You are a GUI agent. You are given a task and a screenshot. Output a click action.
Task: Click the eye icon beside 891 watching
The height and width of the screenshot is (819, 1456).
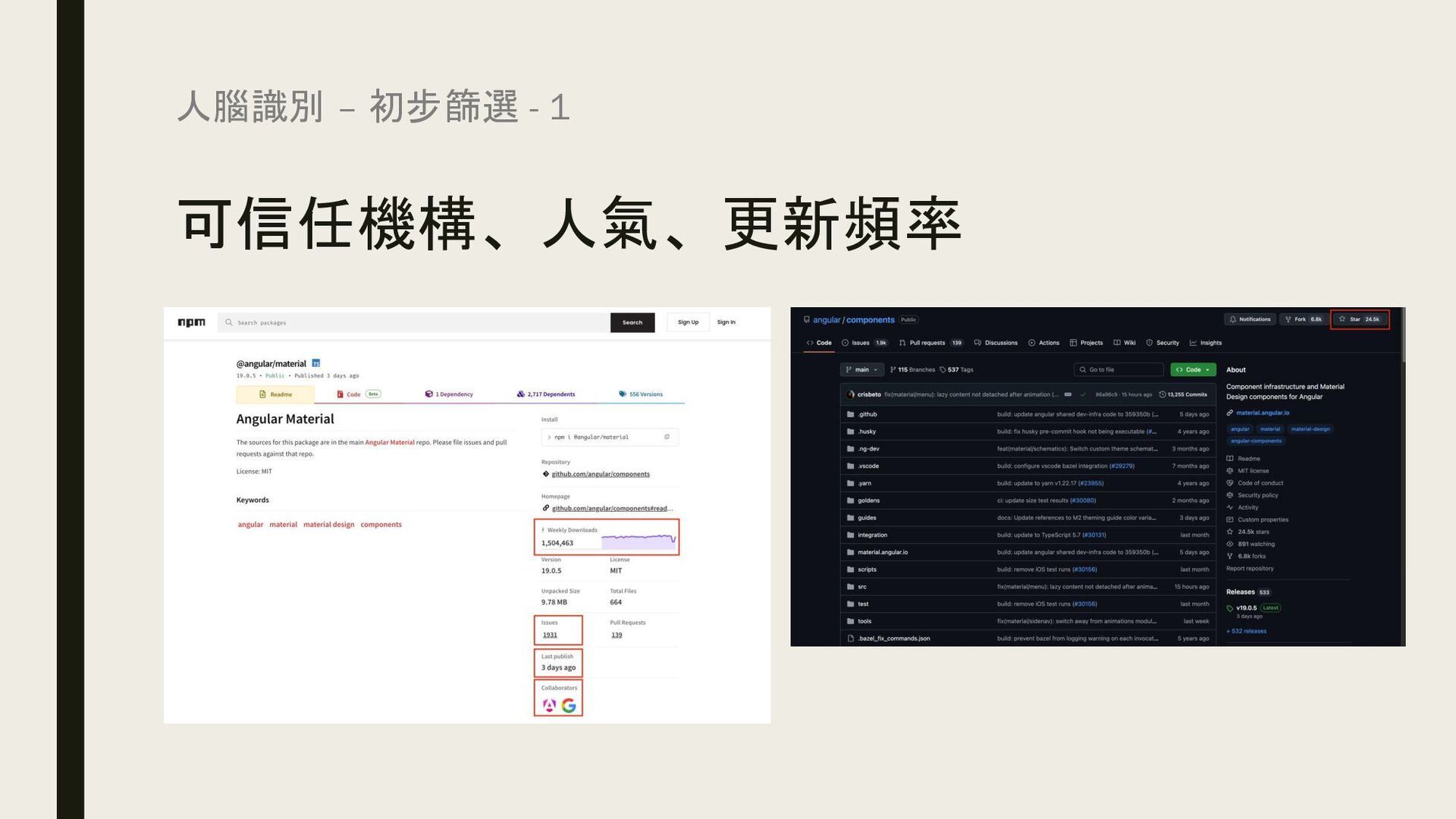1230,544
